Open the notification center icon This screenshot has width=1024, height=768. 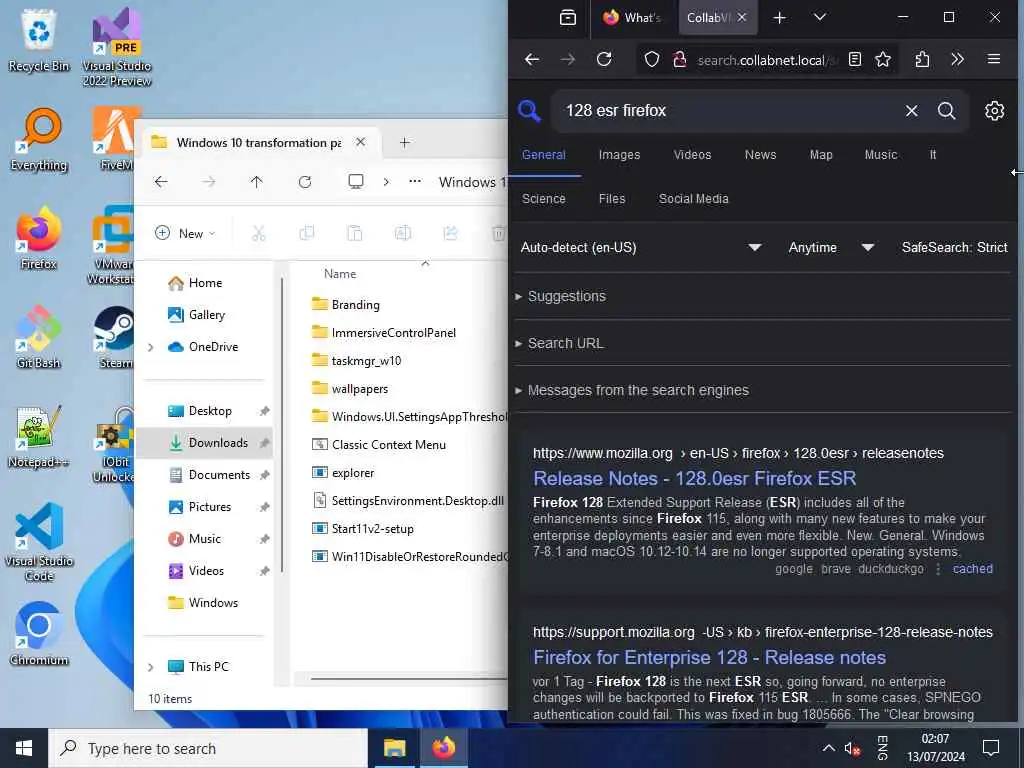click(991, 747)
